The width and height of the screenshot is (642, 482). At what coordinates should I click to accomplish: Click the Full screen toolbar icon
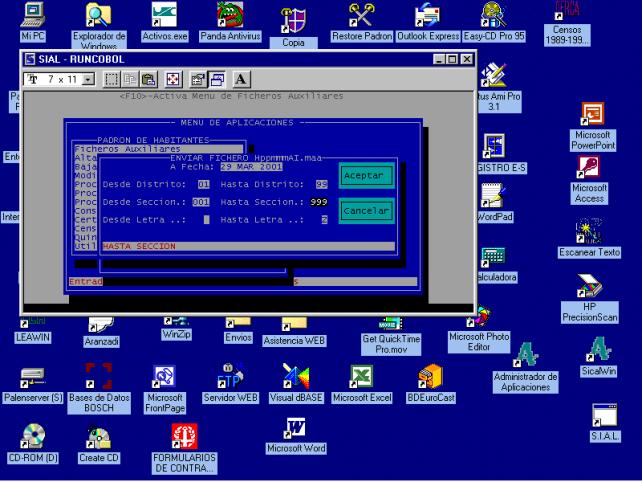click(173, 79)
